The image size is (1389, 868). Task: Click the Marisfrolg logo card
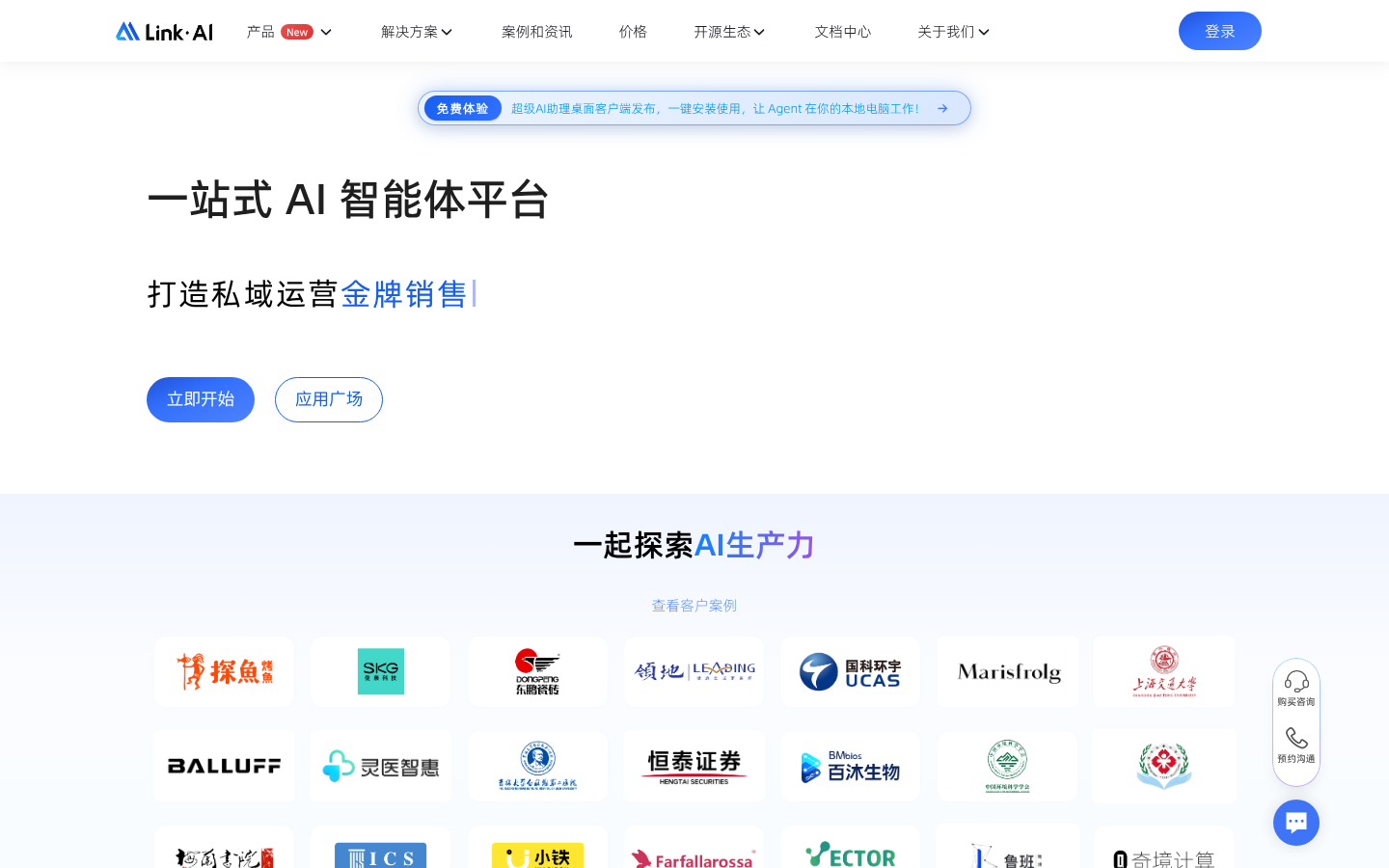tap(1008, 671)
